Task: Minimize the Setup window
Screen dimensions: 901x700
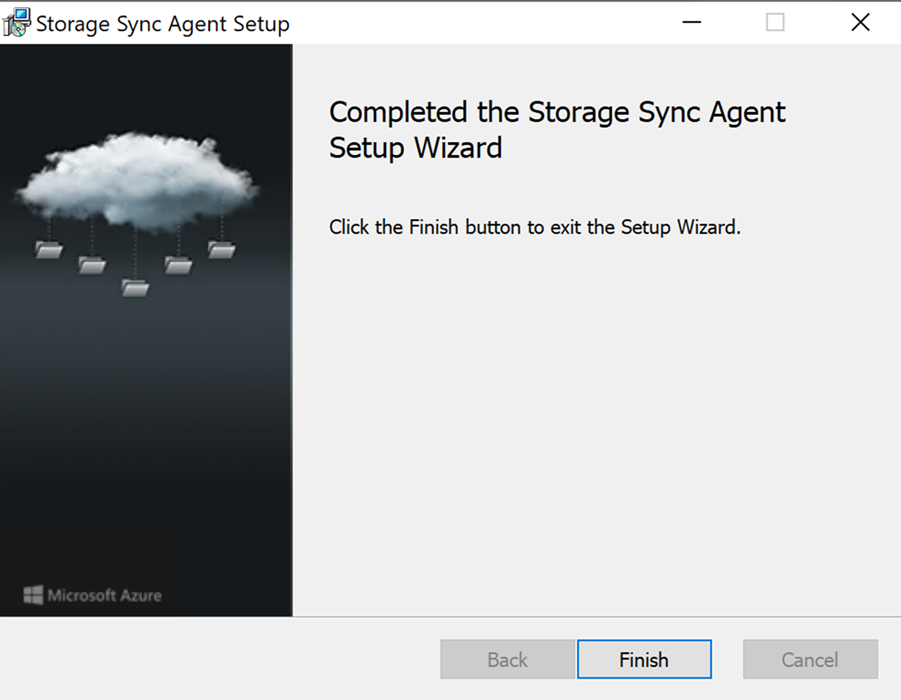Action: (691, 21)
